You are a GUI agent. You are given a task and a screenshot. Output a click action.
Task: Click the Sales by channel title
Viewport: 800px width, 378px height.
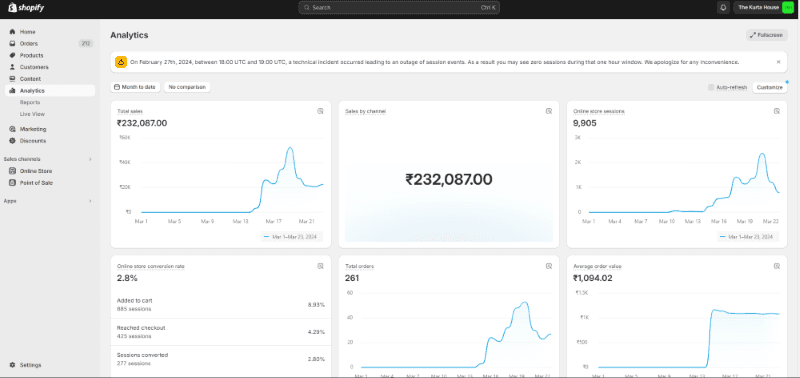365,111
